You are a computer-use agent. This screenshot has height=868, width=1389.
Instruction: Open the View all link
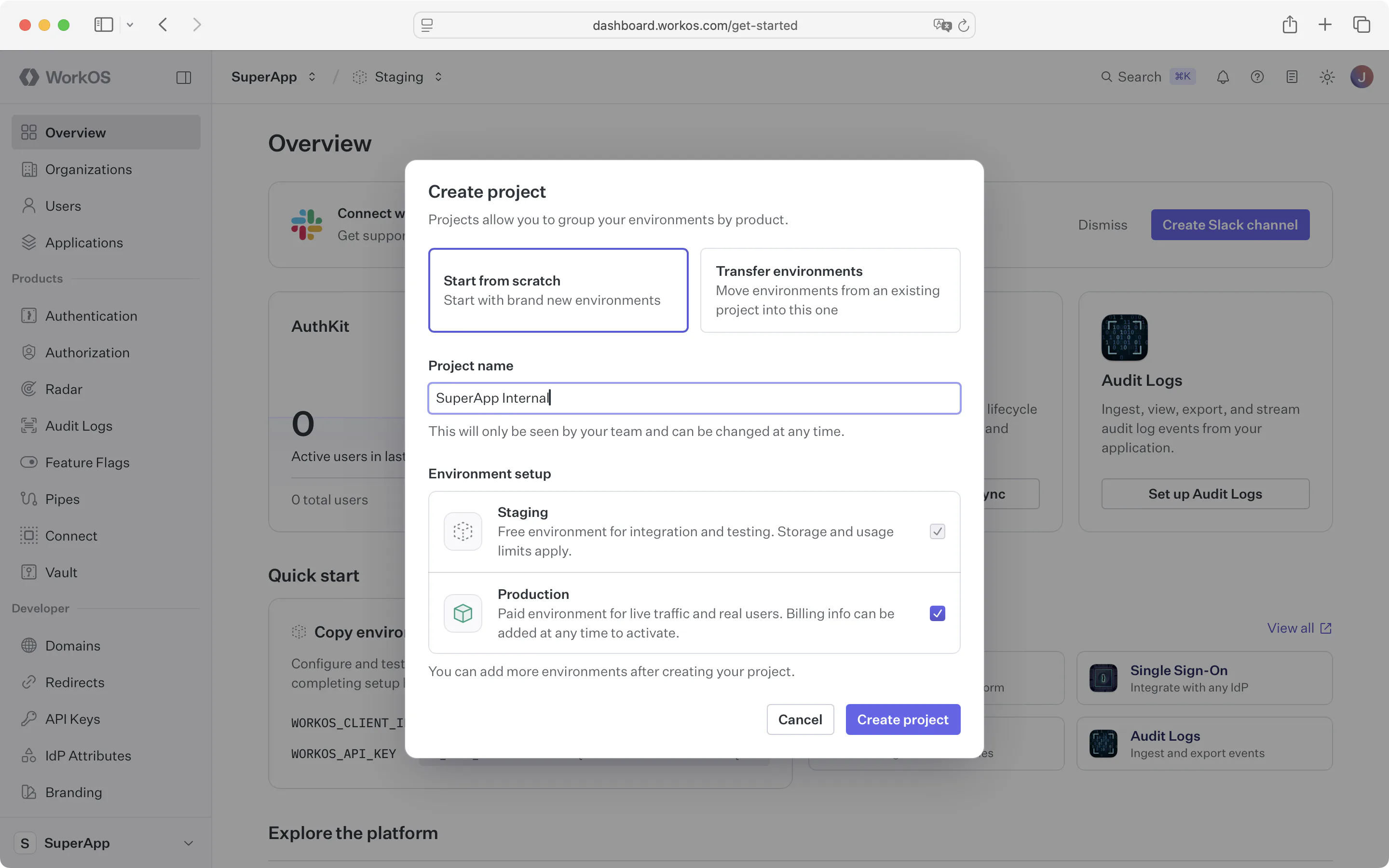(x=1299, y=628)
